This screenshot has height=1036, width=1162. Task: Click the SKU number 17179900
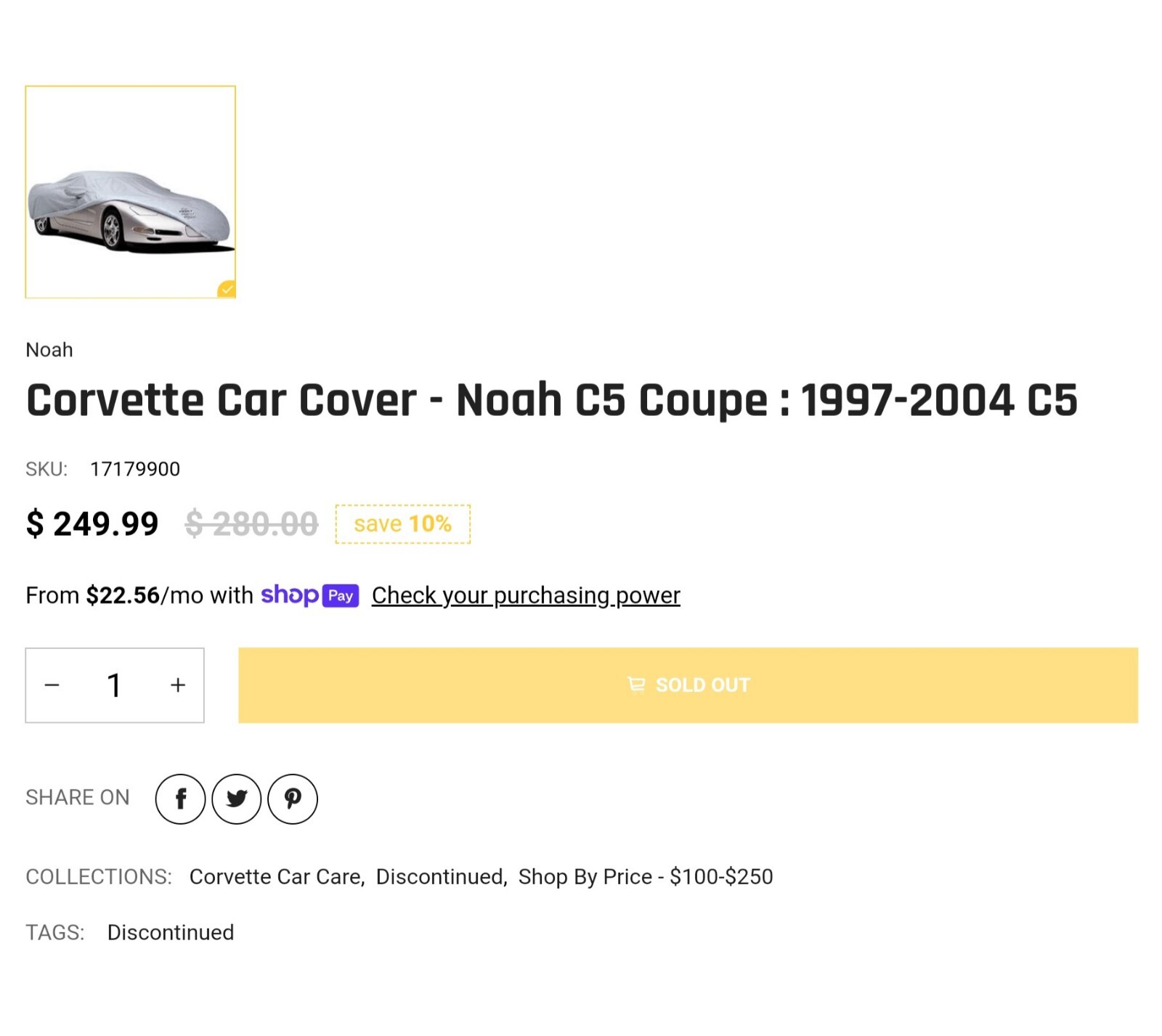[x=135, y=469]
